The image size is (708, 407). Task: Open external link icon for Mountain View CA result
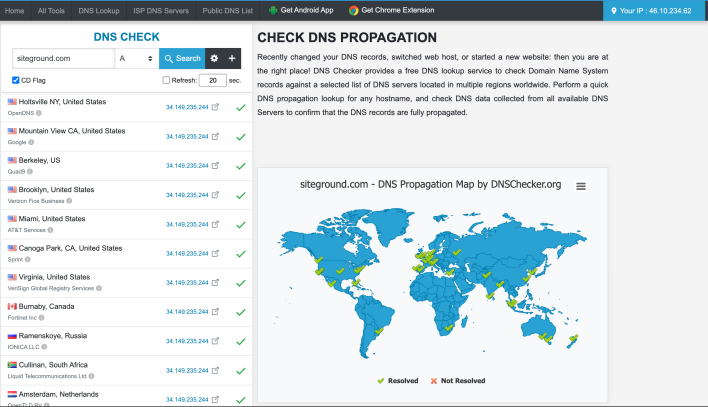(x=215, y=136)
